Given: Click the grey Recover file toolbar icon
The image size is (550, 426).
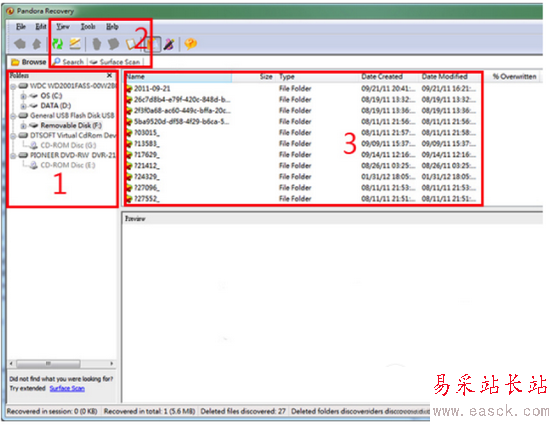Looking at the screenshot, I should (97, 44).
